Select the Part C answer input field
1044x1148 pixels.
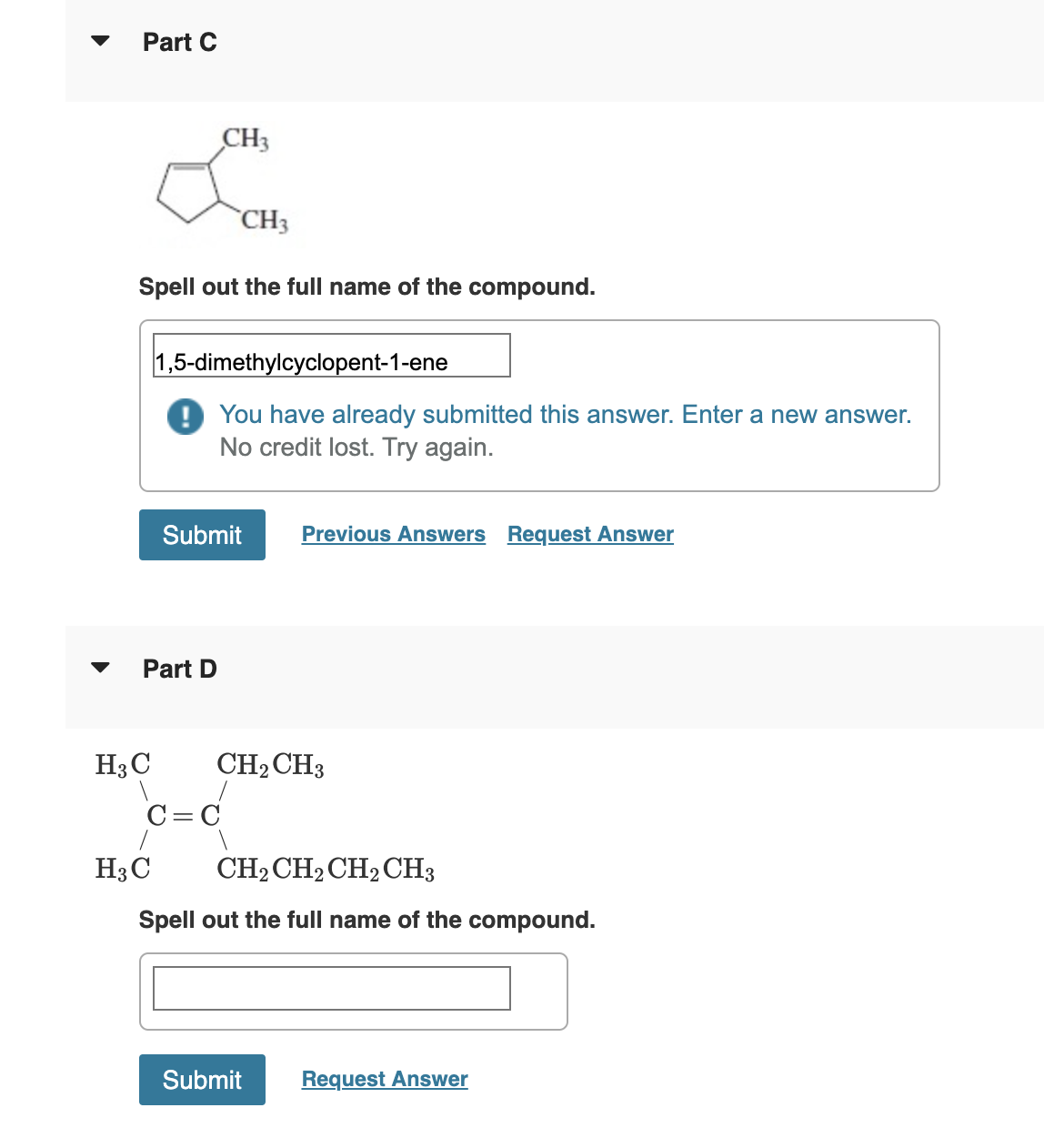[331, 355]
